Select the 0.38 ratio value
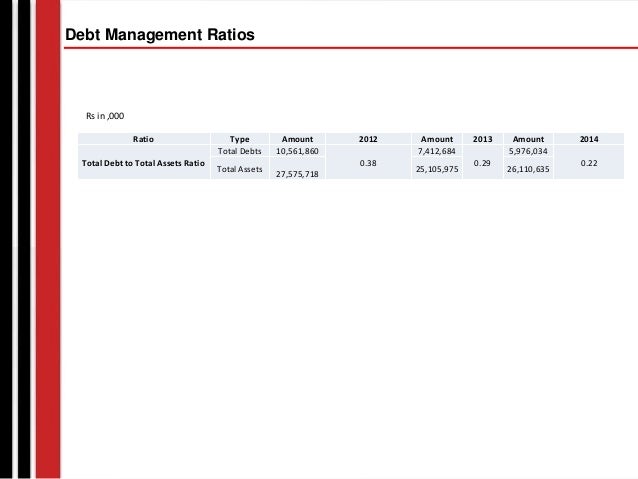638x479 pixels. [368, 163]
